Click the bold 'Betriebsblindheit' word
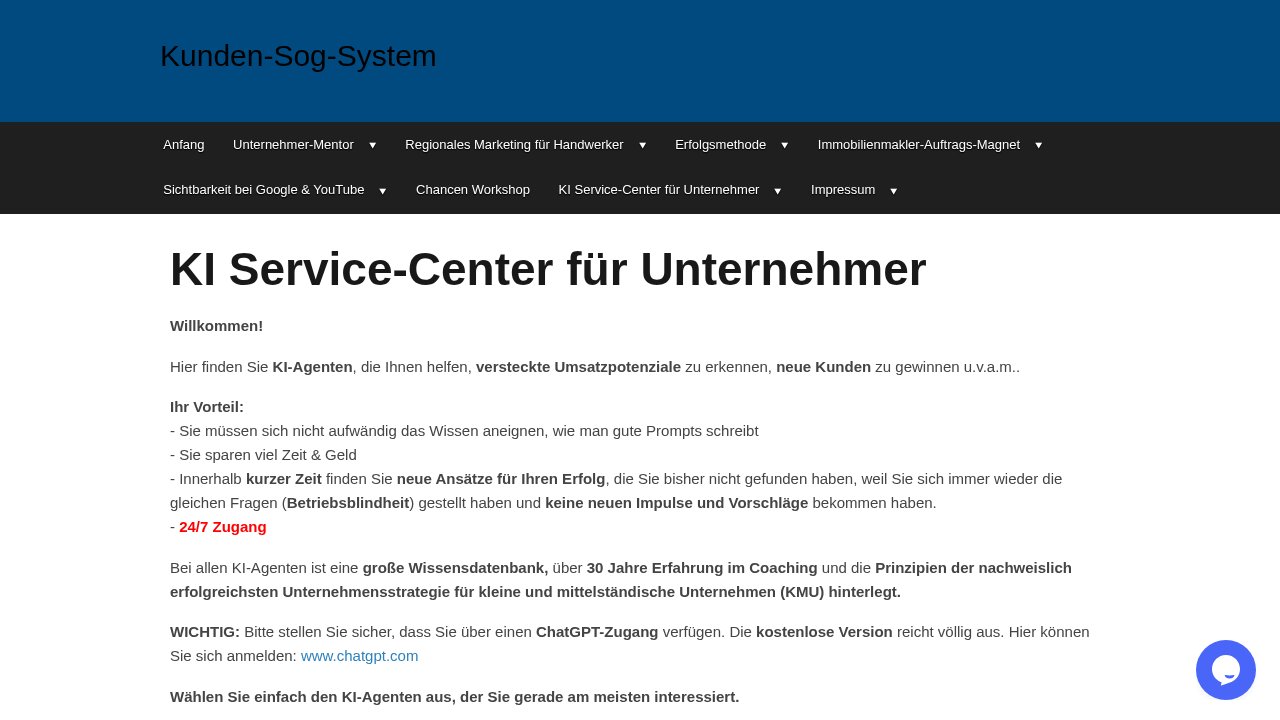The width and height of the screenshot is (1280, 720). (348, 503)
